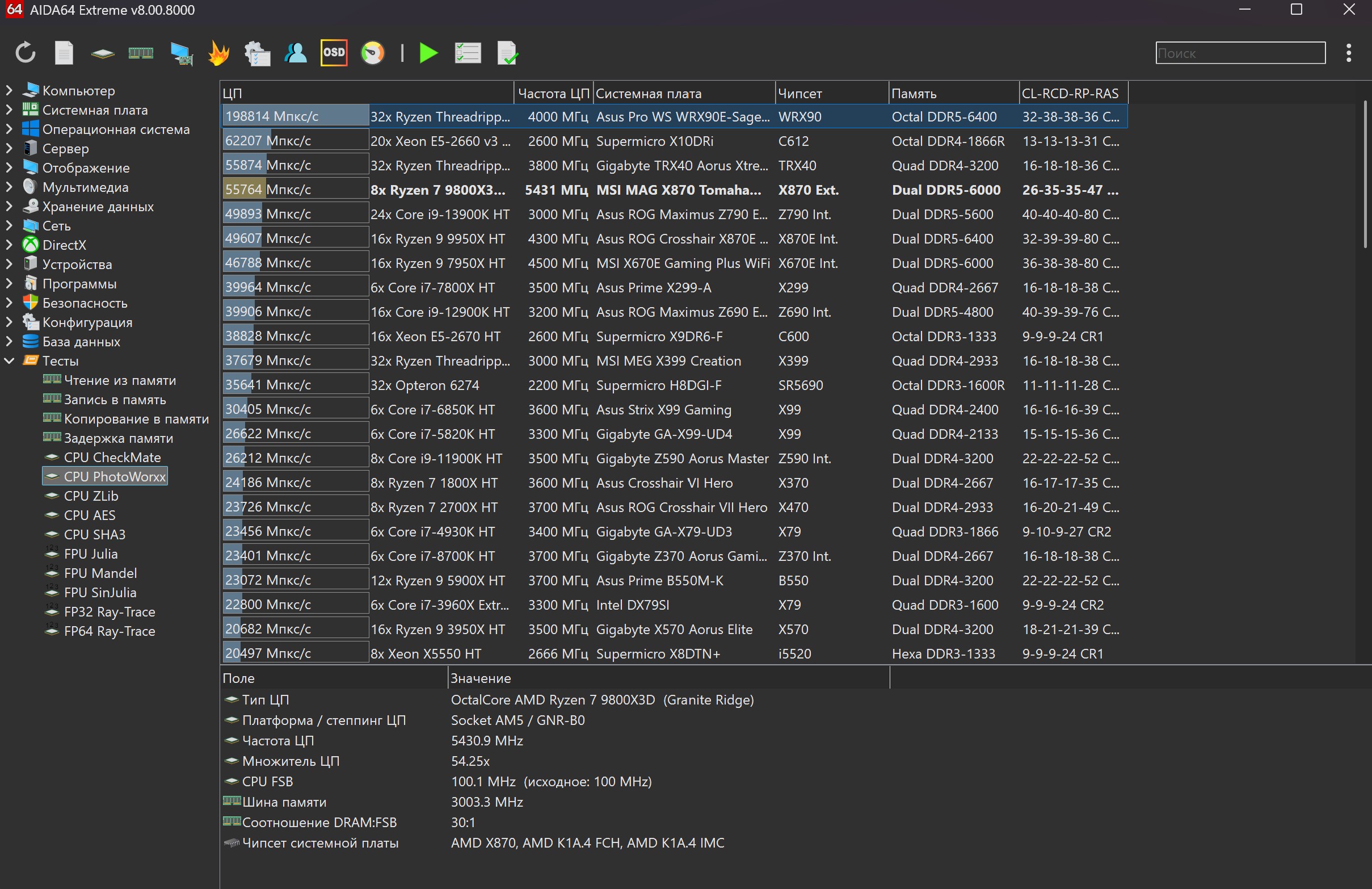Expand the Компьютер tree node

pos(9,91)
